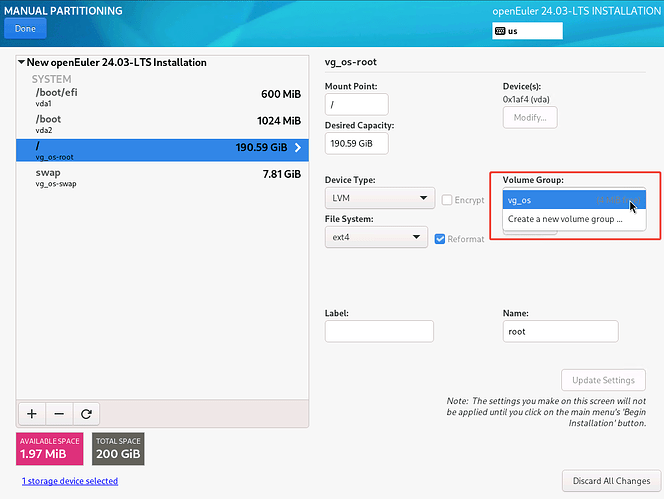Image resolution: width=664 pixels, height=499 pixels.
Task: Click the minus icon to remove mount point
Action: 59,413
